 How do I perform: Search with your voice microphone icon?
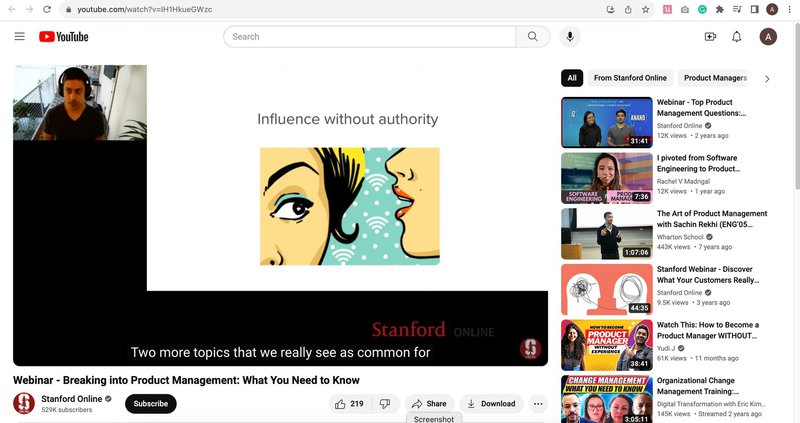pyautogui.click(x=570, y=37)
